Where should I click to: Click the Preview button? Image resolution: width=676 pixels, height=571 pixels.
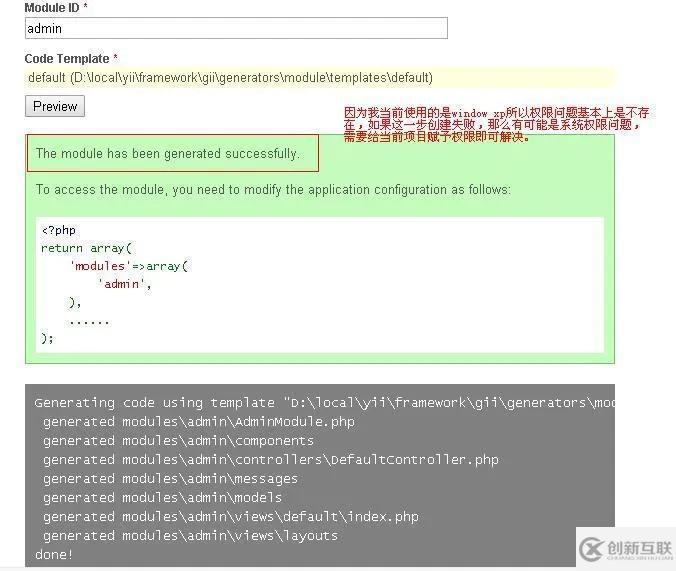point(55,107)
